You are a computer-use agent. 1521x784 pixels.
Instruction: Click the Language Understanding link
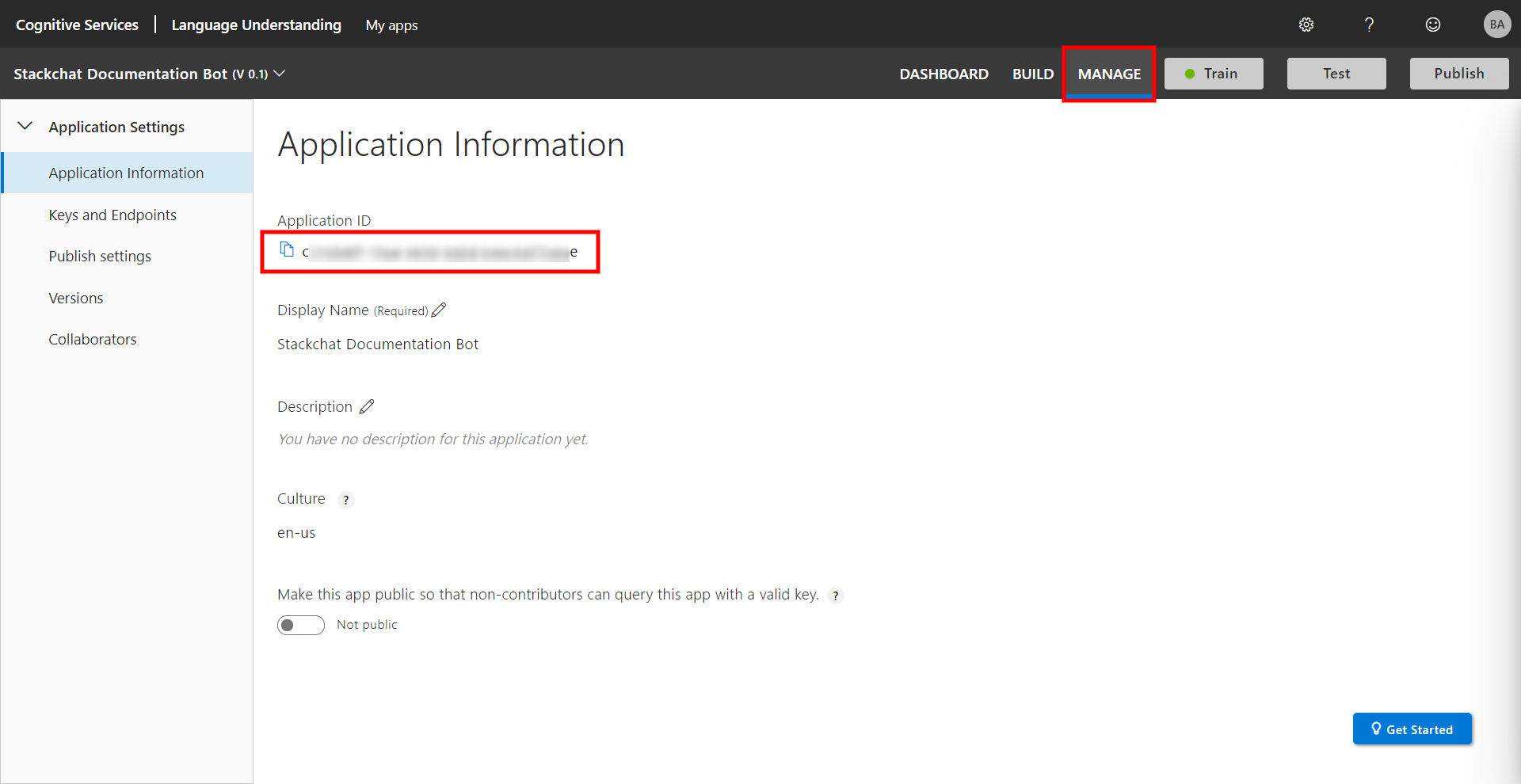click(x=256, y=25)
